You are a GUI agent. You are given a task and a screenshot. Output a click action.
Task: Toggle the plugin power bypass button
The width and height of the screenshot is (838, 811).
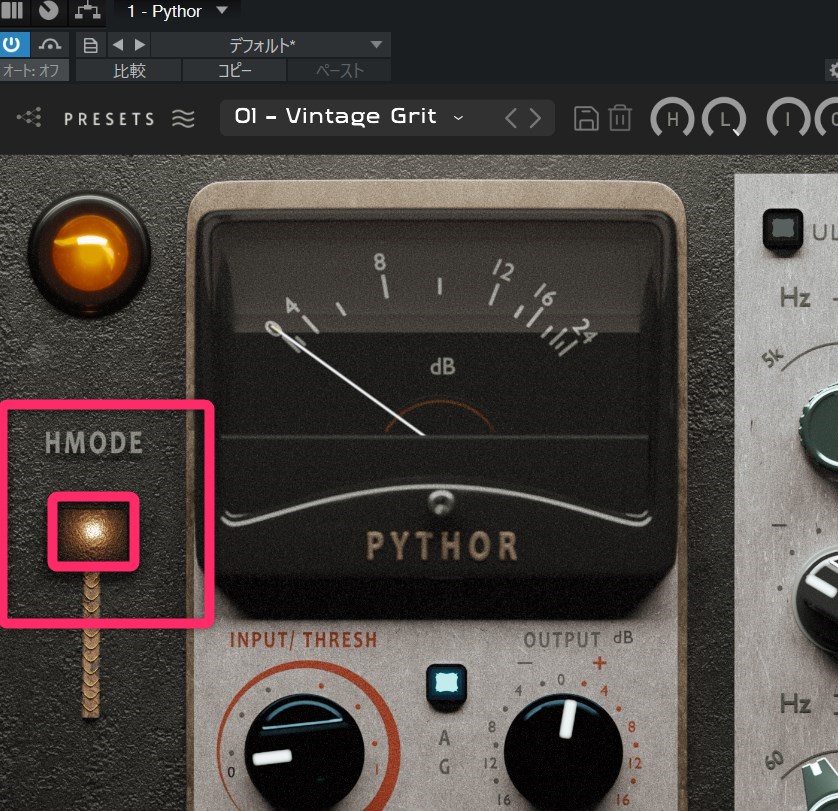[x=13, y=44]
